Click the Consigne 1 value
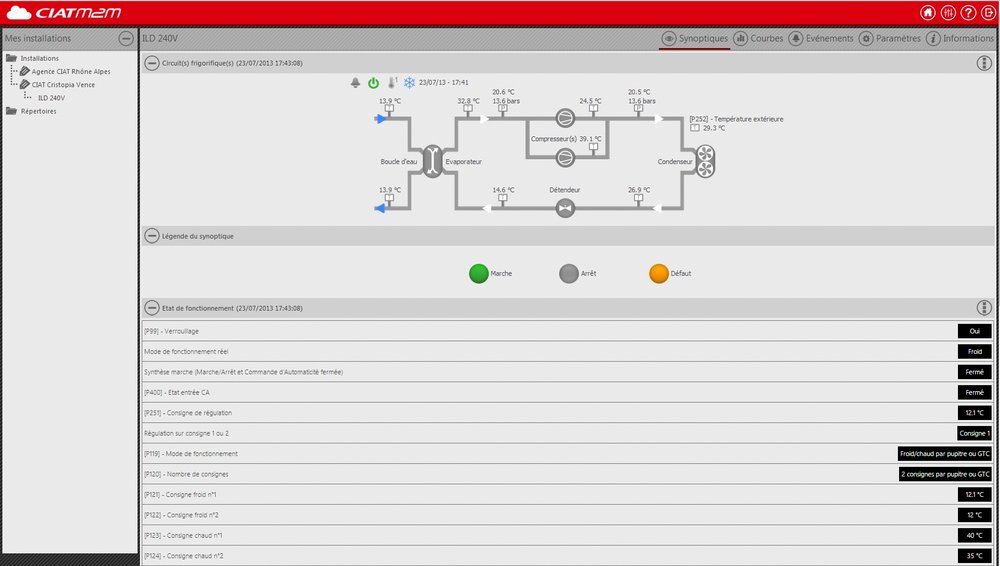The image size is (1000, 566). 974,433
